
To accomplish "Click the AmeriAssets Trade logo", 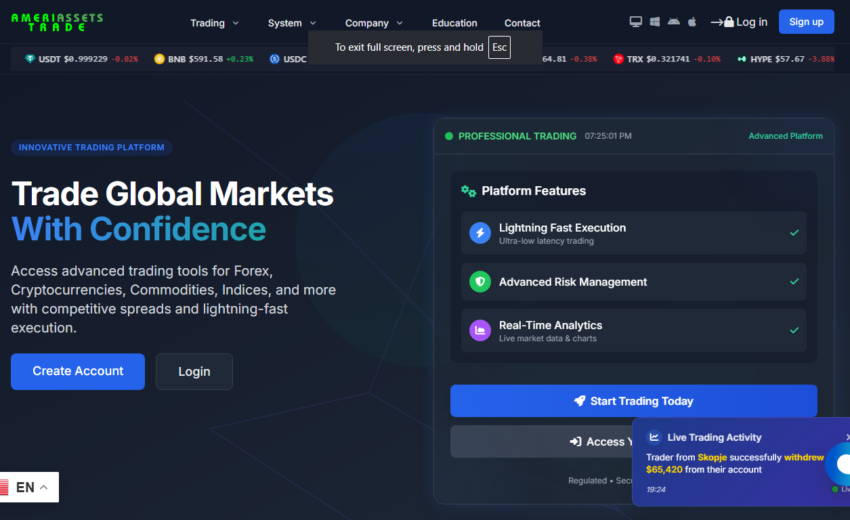I will [x=57, y=22].
